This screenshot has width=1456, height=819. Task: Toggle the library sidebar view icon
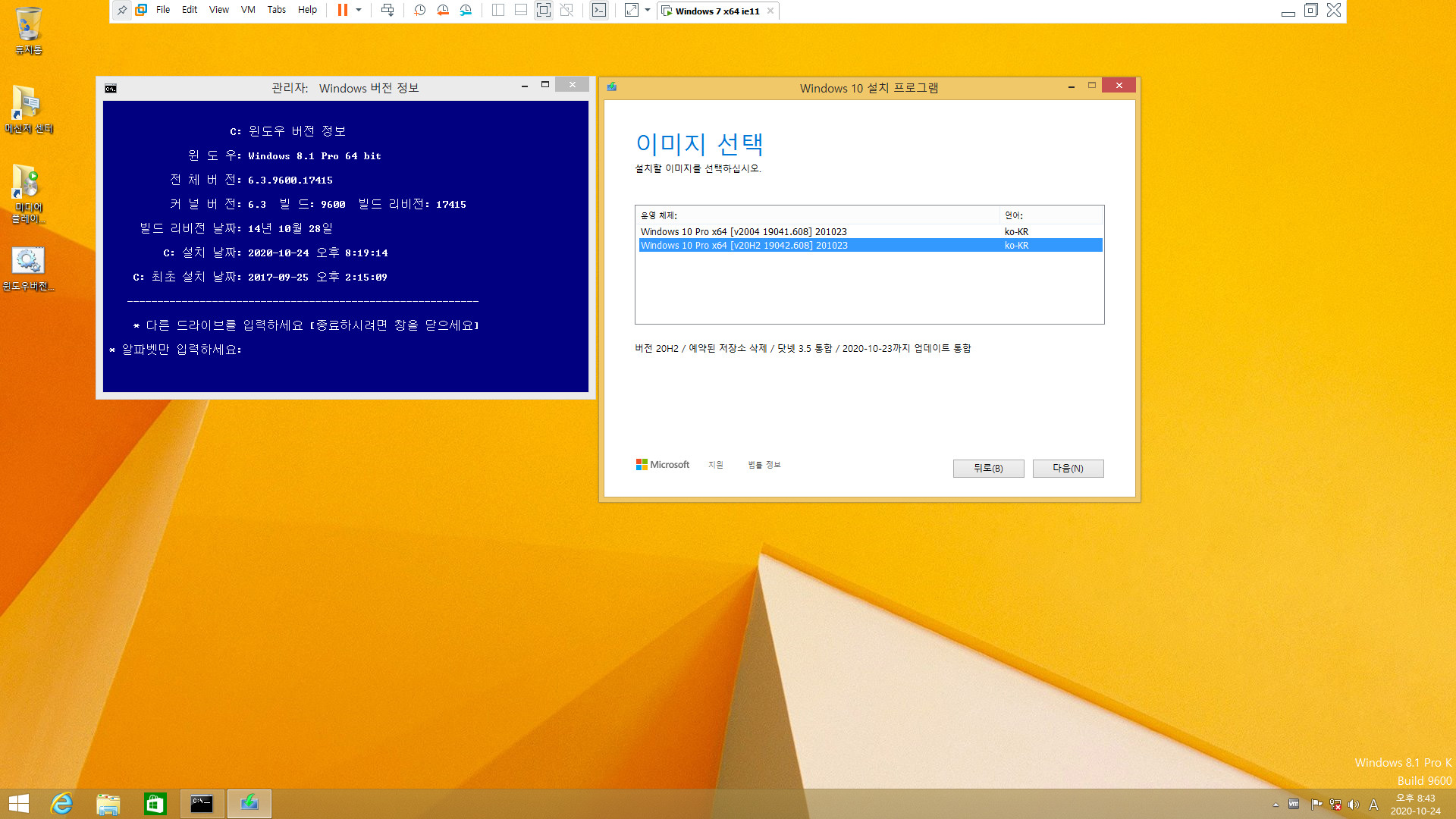pos(498,11)
